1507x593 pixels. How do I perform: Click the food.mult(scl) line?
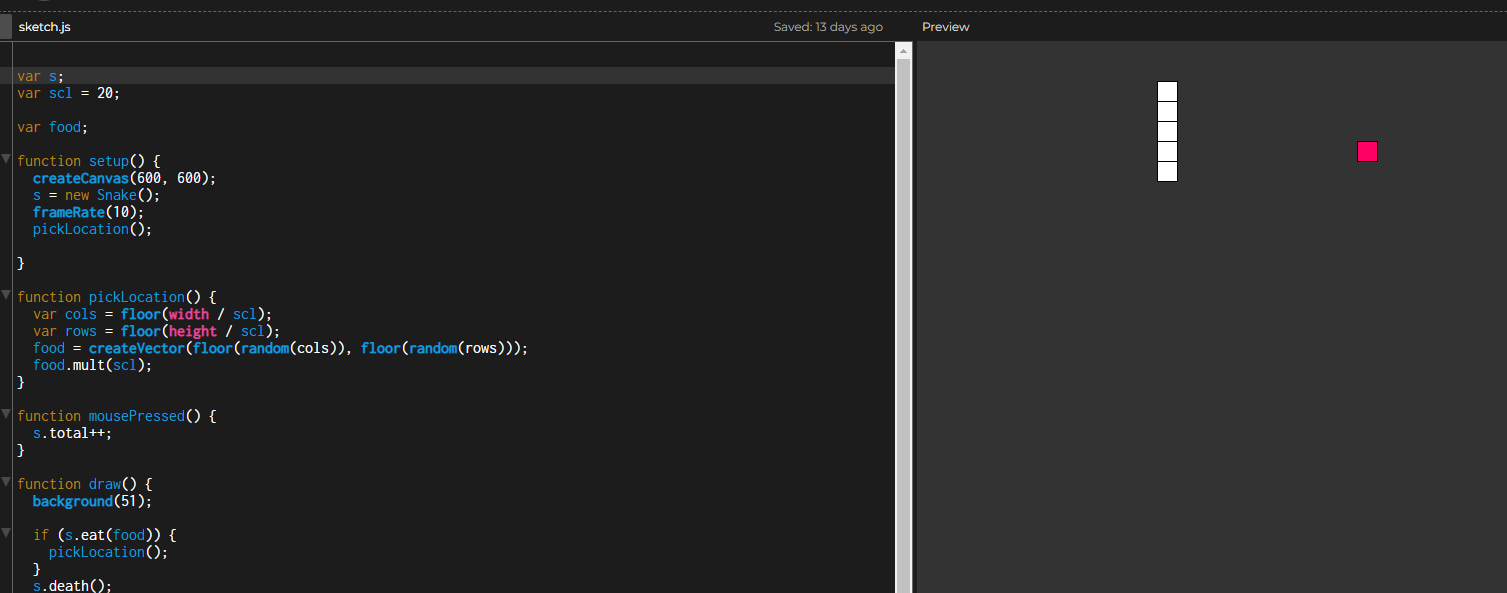click(93, 365)
